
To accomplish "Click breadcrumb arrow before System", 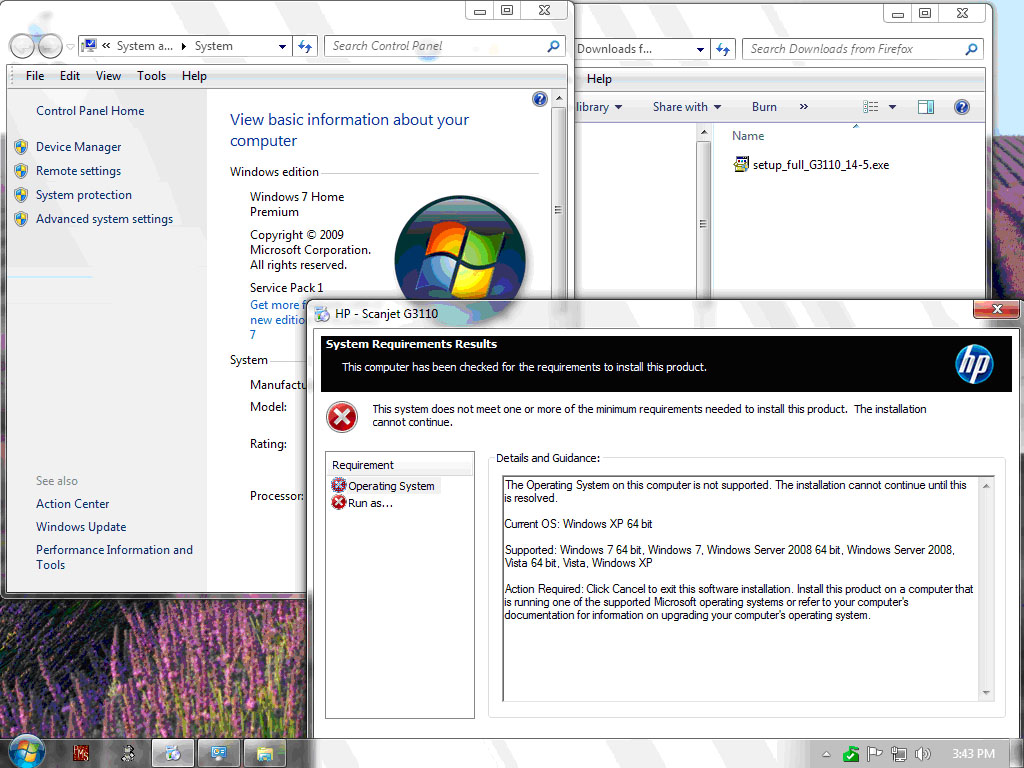I will point(184,46).
